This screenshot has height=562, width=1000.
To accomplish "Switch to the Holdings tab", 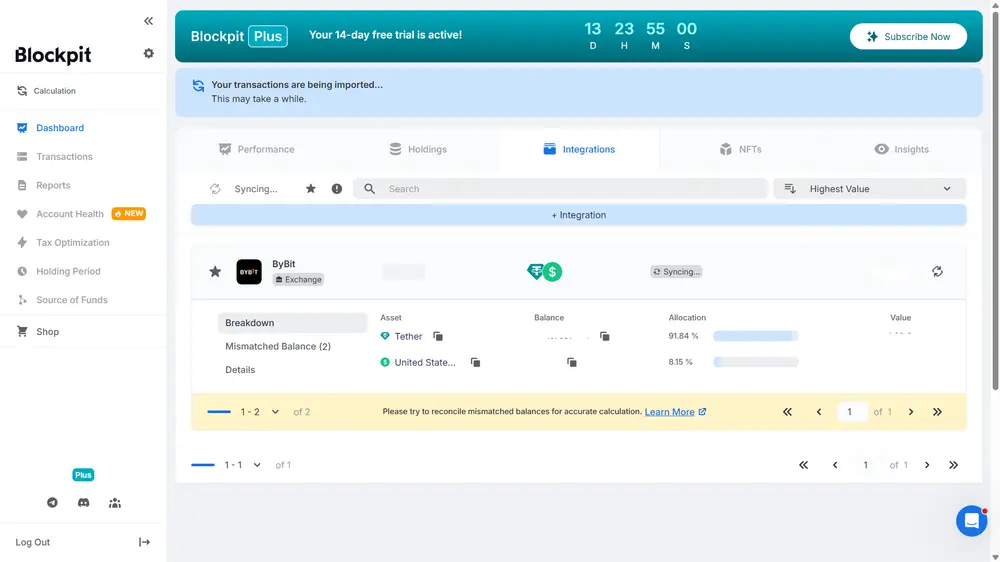I will tap(418, 149).
